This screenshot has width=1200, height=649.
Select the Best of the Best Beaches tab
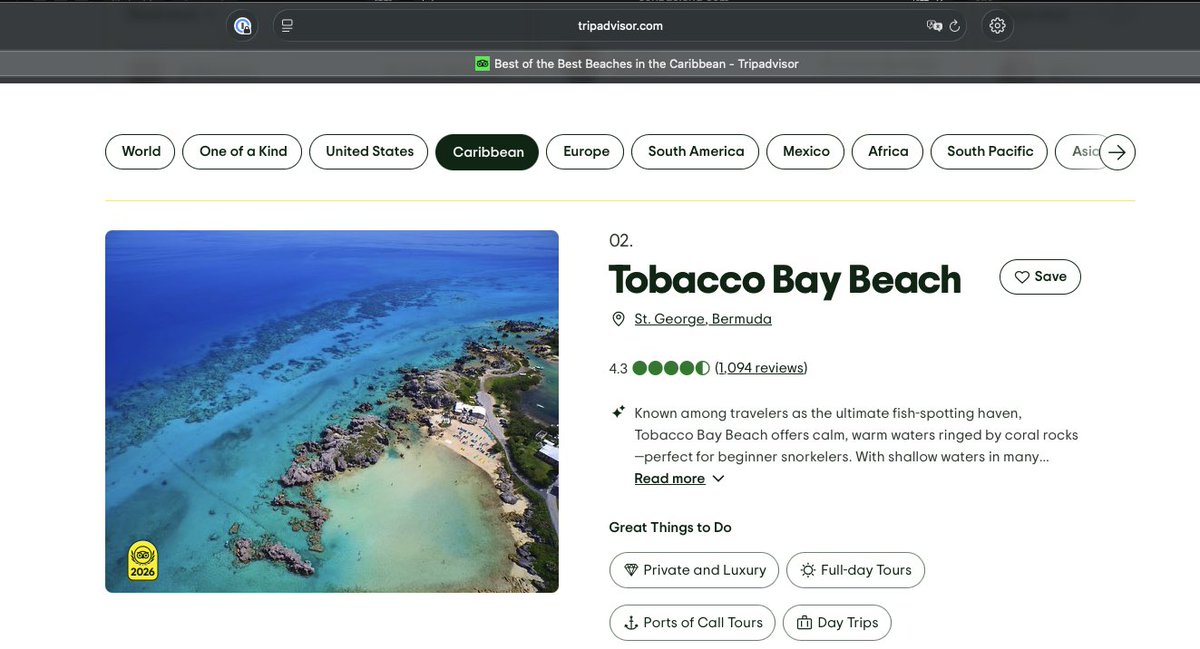click(636, 64)
